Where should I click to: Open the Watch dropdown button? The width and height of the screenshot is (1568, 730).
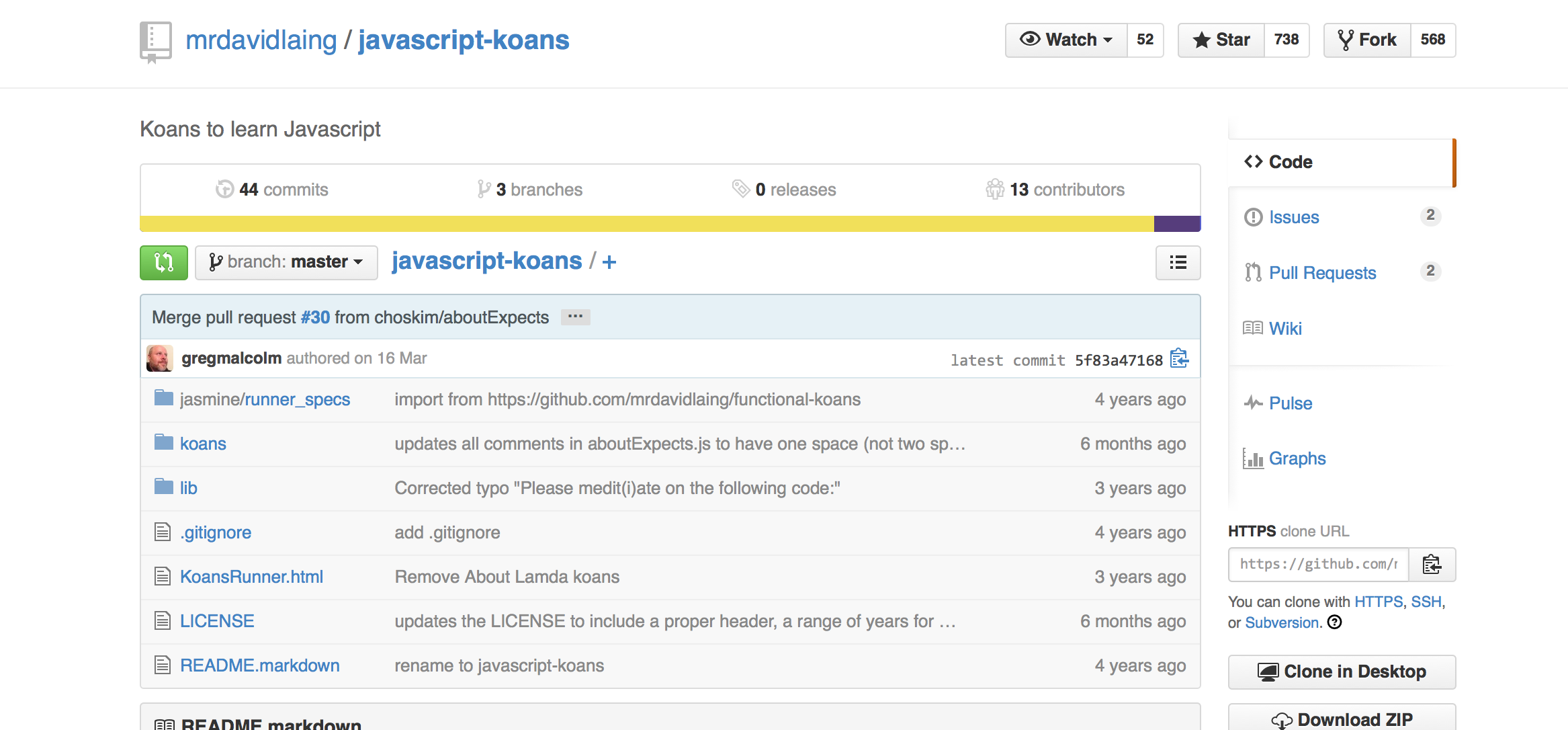point(1066,40)
